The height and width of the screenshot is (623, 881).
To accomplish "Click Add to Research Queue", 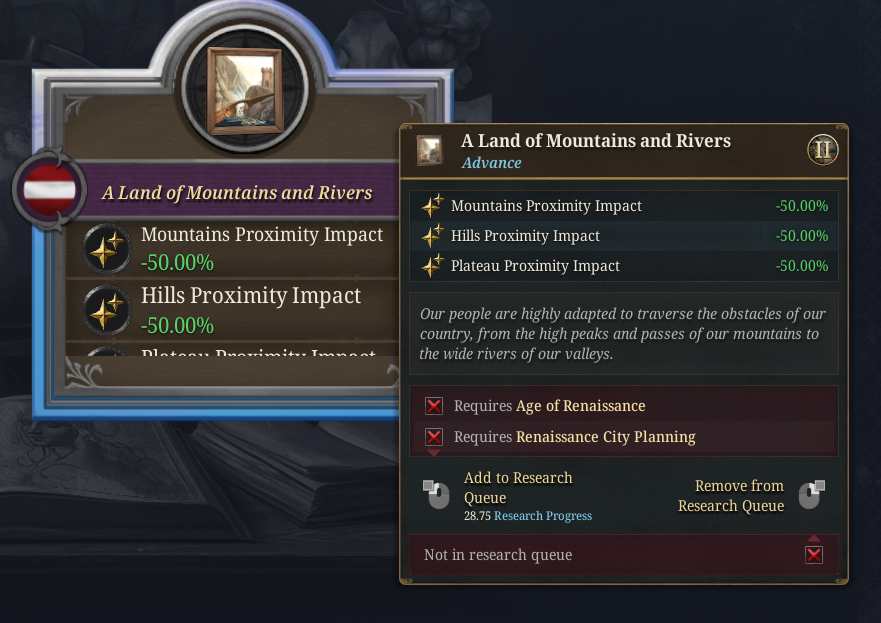I will click(x=518, y=487).
